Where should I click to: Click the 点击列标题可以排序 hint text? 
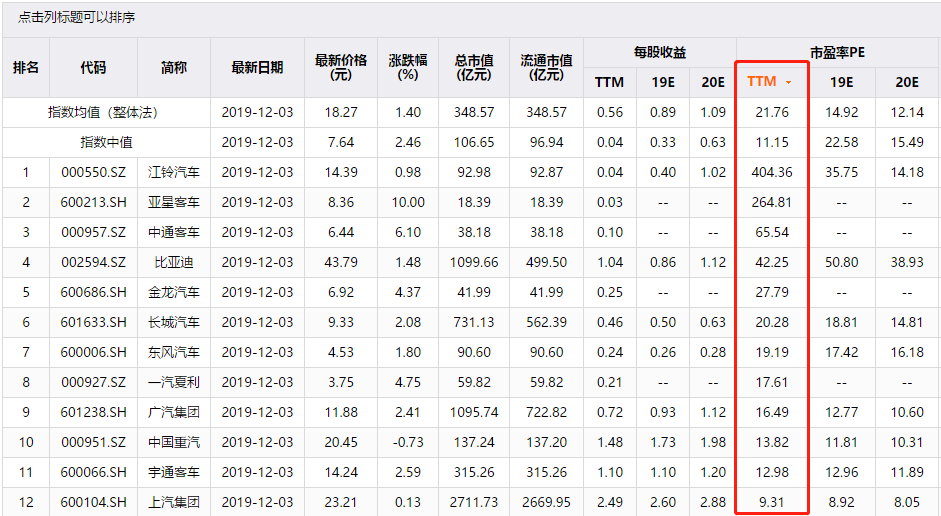[76, 17]
